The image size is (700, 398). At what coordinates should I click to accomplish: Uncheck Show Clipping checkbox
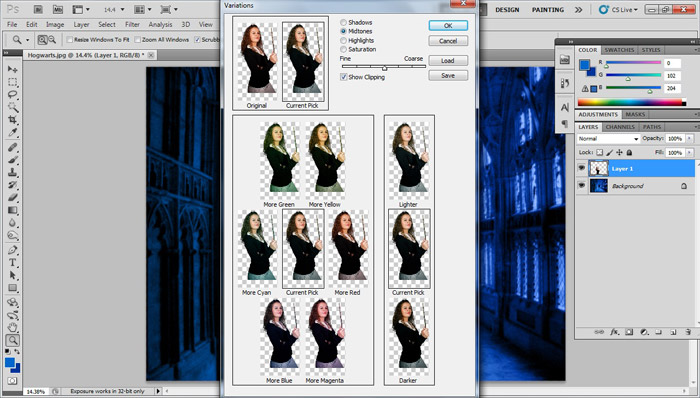343,77
